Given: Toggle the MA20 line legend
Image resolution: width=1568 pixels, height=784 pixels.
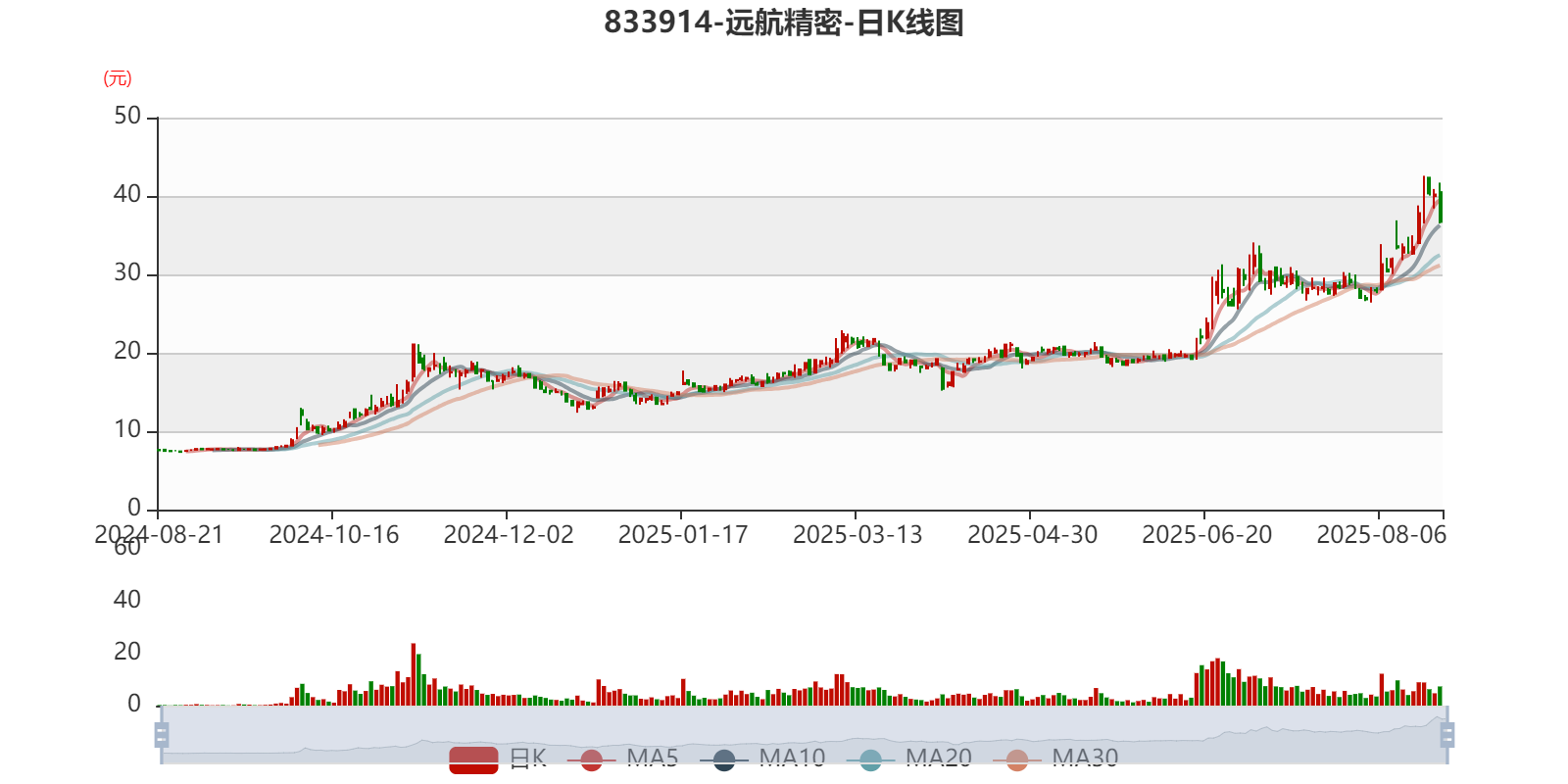Looking at the screenshot, I should 908,759.
